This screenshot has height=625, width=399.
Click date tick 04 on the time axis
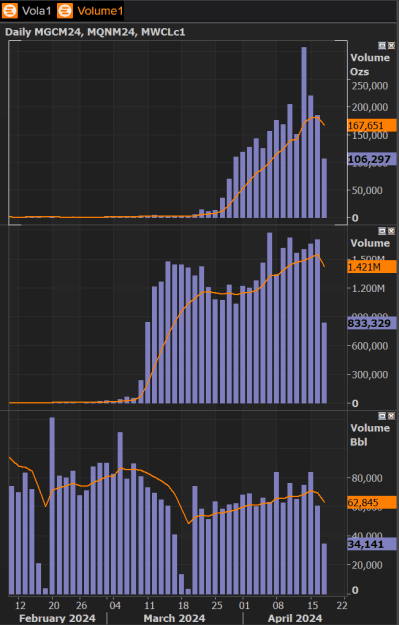click(115, 605)
